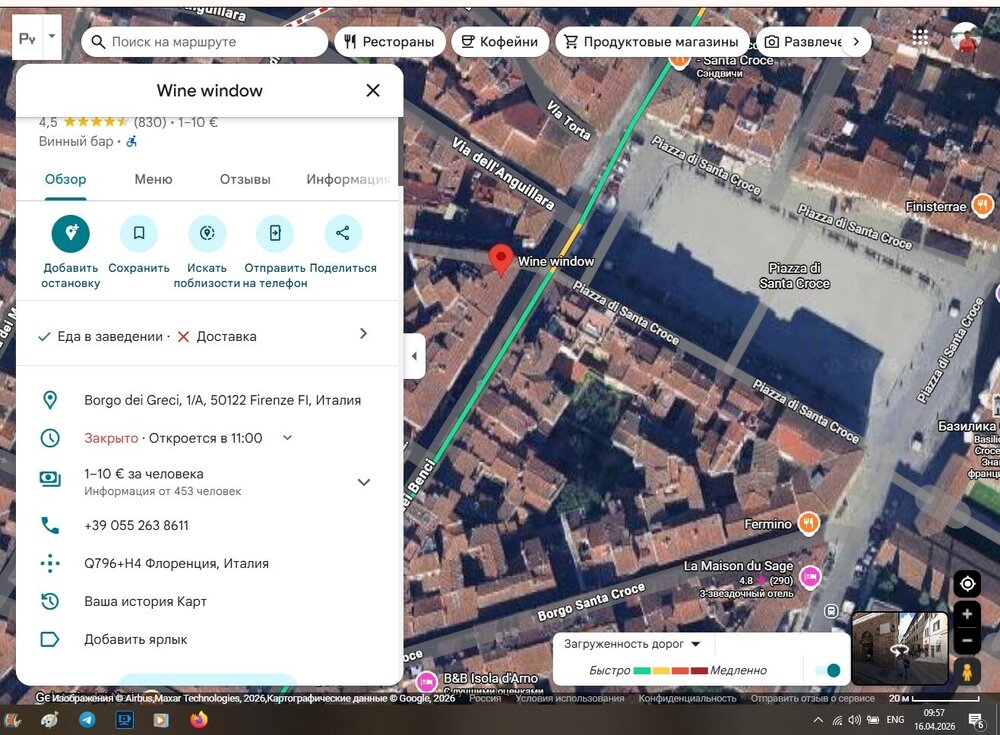Open Firefox from the Windows taskbar
The width and height of the screenshot is (1000, 735).
198,719
